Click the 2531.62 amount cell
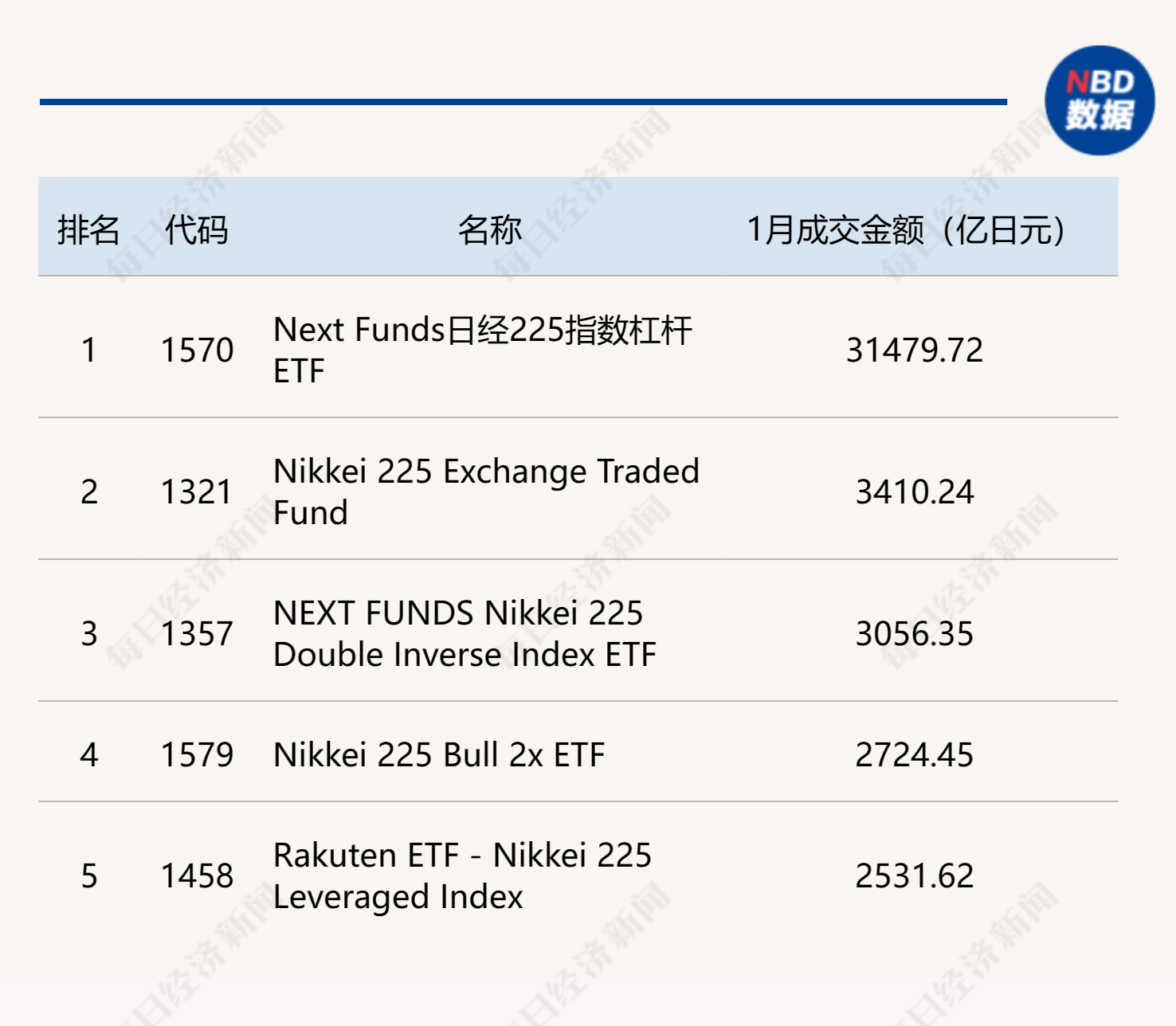The width and height of the screenshot is (1176, 1026). [914, 875]
